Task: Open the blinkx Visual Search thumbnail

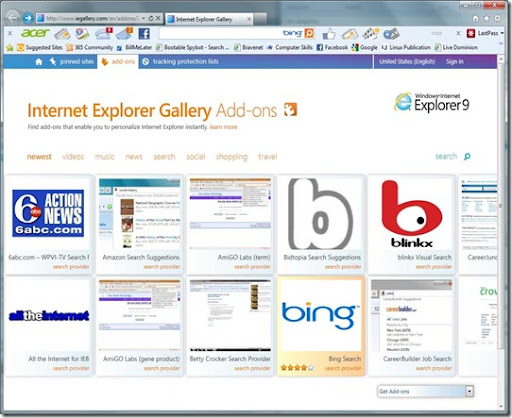Action: click(412, 213)
